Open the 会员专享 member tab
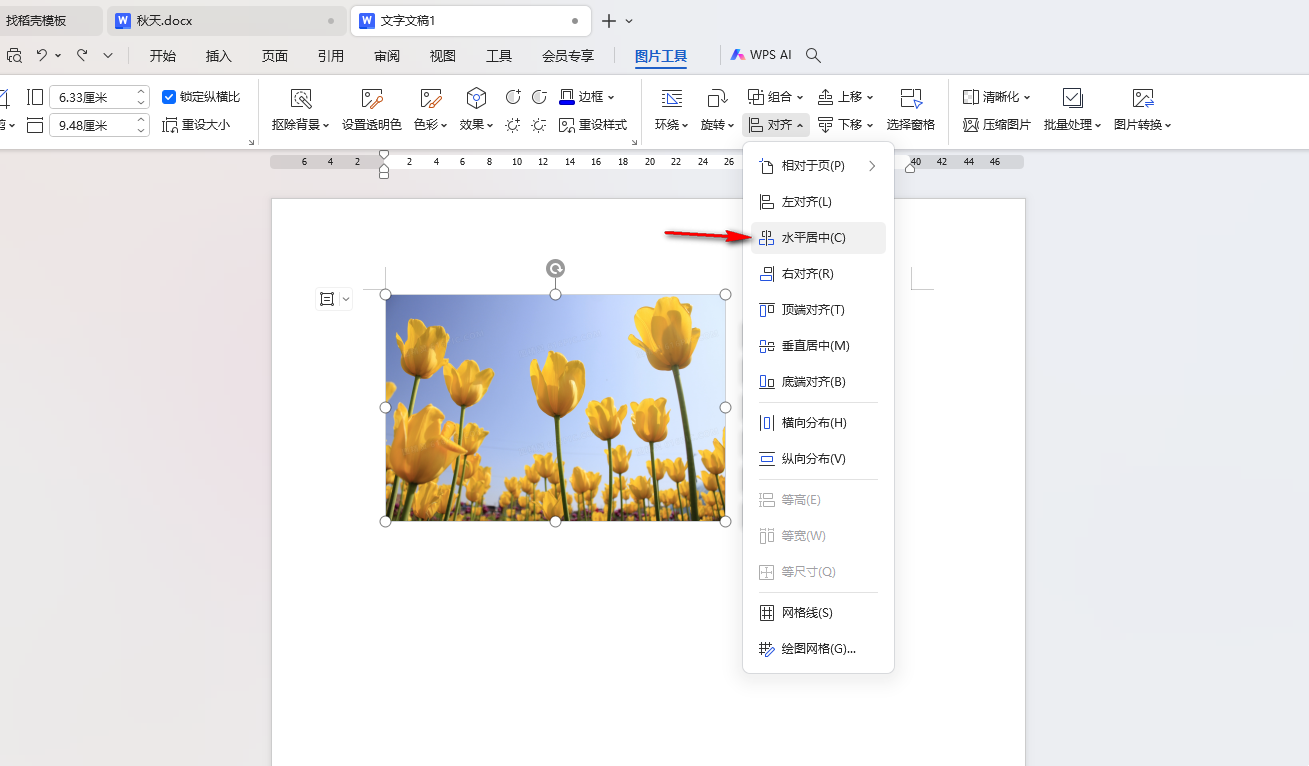1309x766 pixels. (x=568, y=56)
